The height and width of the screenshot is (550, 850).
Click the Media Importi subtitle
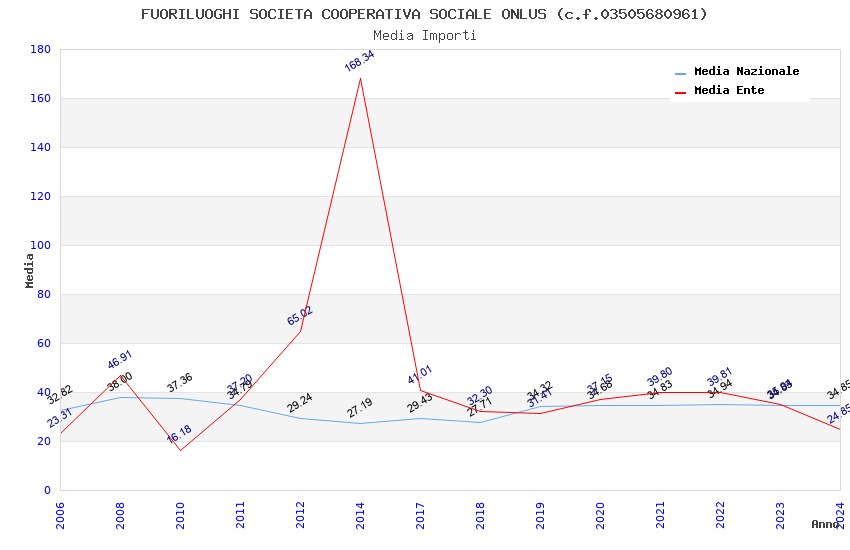point(424,36)
